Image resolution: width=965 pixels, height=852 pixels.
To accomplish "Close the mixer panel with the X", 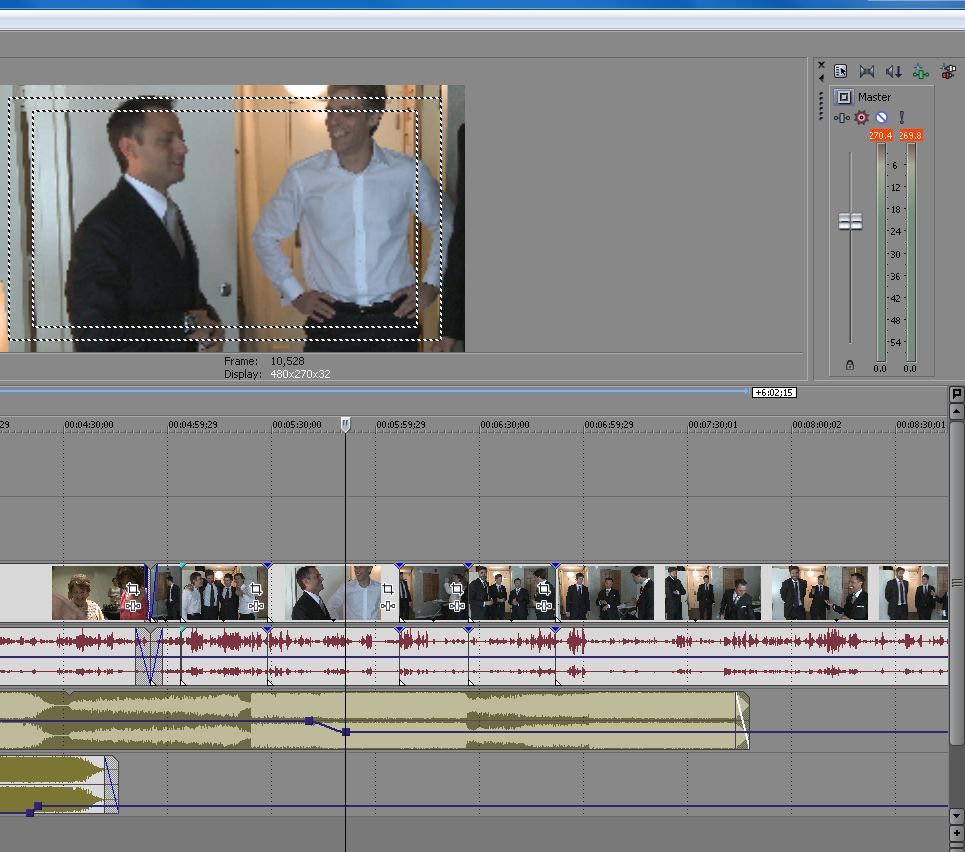I will coord(821,66).
